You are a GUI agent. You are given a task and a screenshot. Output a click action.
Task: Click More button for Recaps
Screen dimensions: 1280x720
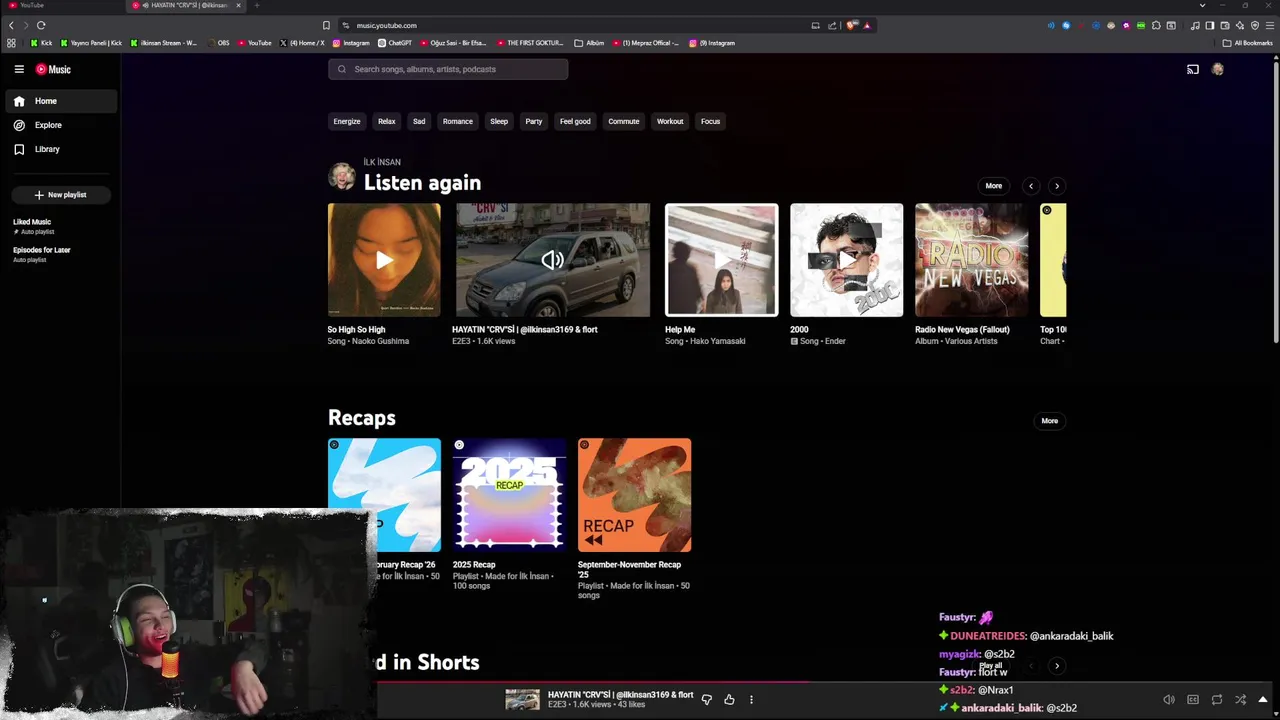coord(1050,421)
